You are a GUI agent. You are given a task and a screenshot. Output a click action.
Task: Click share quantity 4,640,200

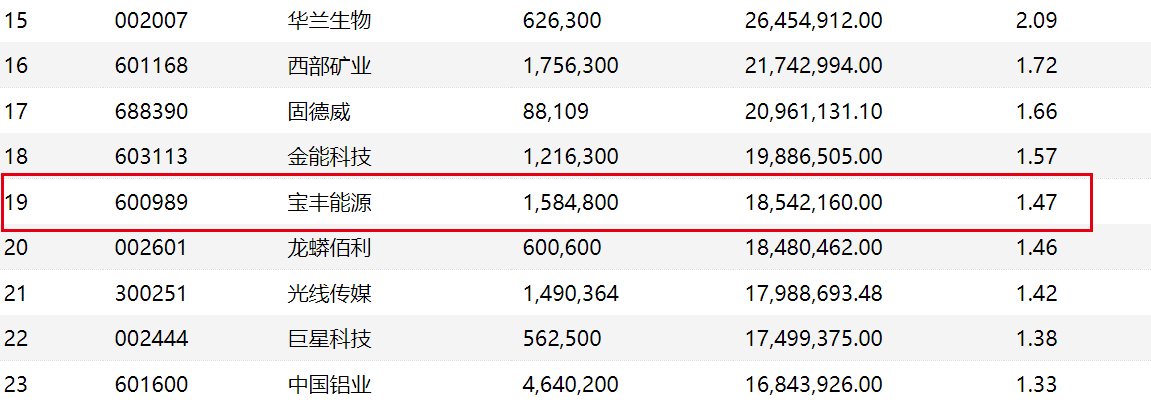coord(570,384)
